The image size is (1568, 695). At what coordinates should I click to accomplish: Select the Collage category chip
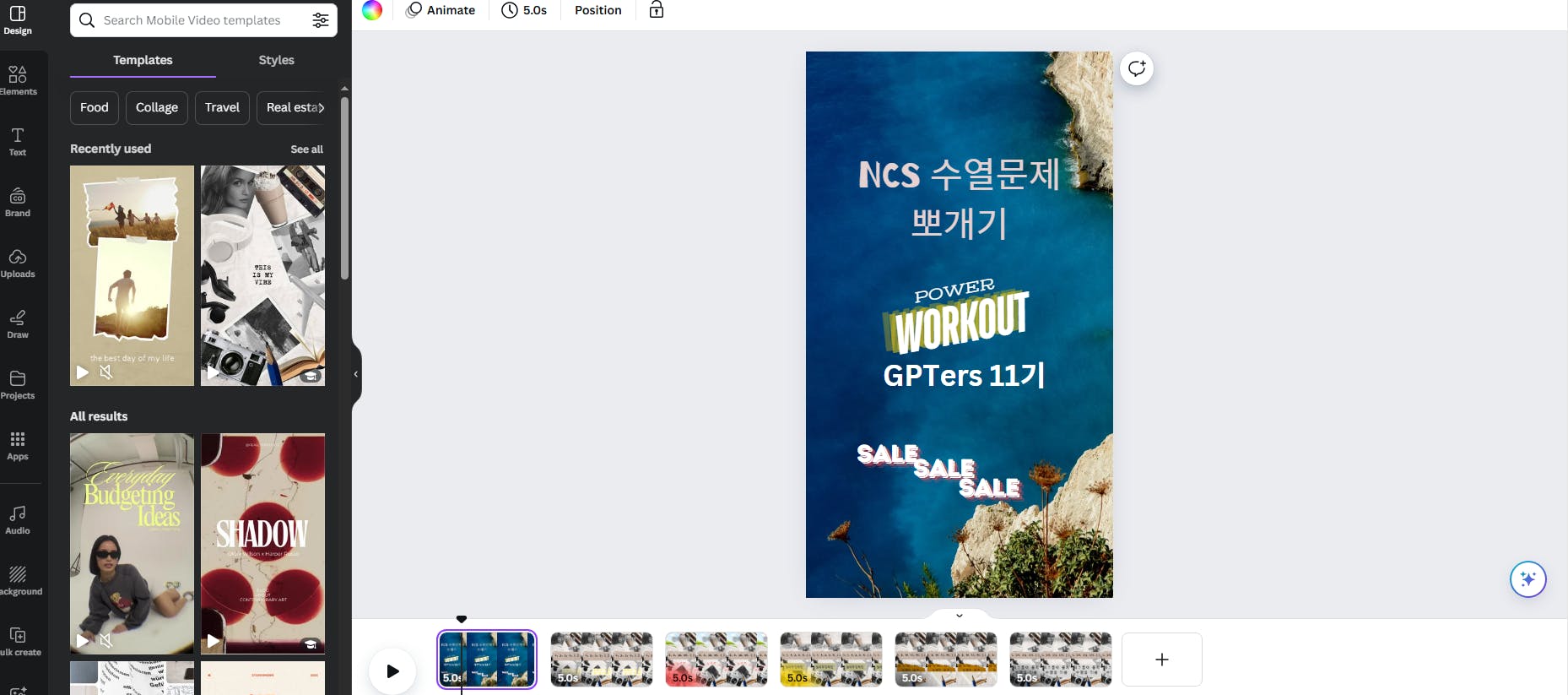157,107
